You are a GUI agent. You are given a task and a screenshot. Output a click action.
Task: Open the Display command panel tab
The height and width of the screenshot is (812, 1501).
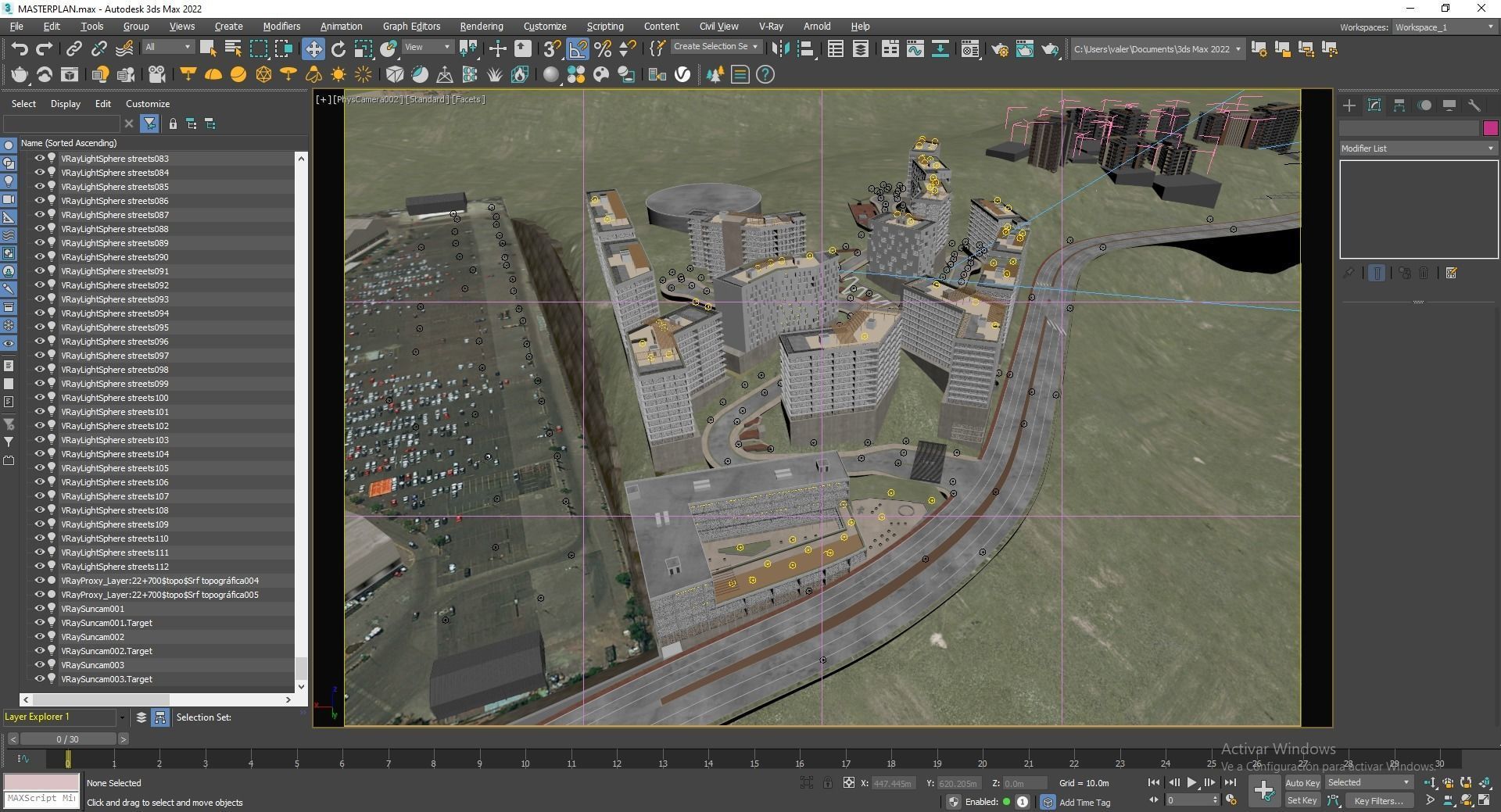click(x=1449, y=105)
